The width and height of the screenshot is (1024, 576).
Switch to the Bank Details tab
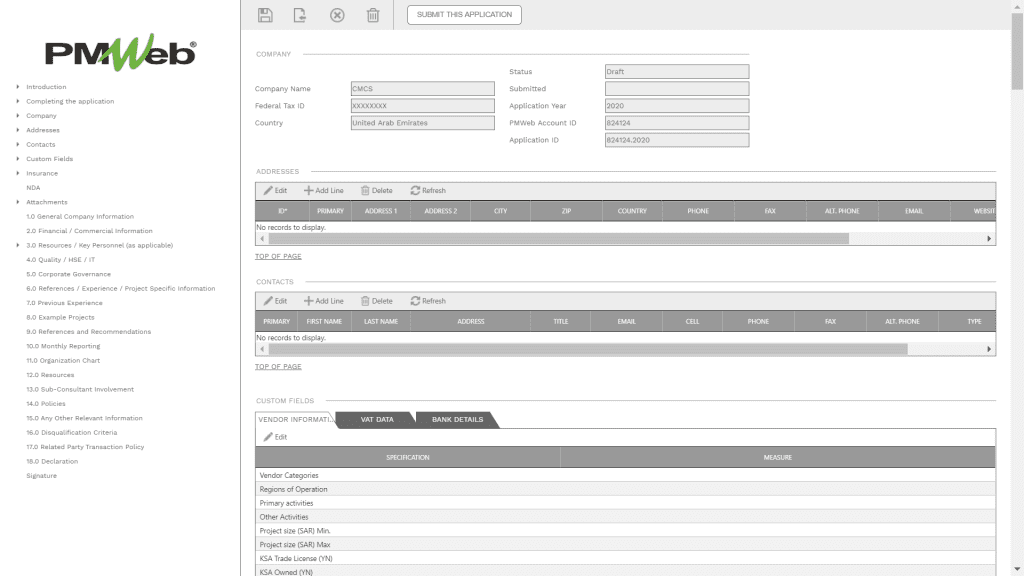tap(457, 419)
